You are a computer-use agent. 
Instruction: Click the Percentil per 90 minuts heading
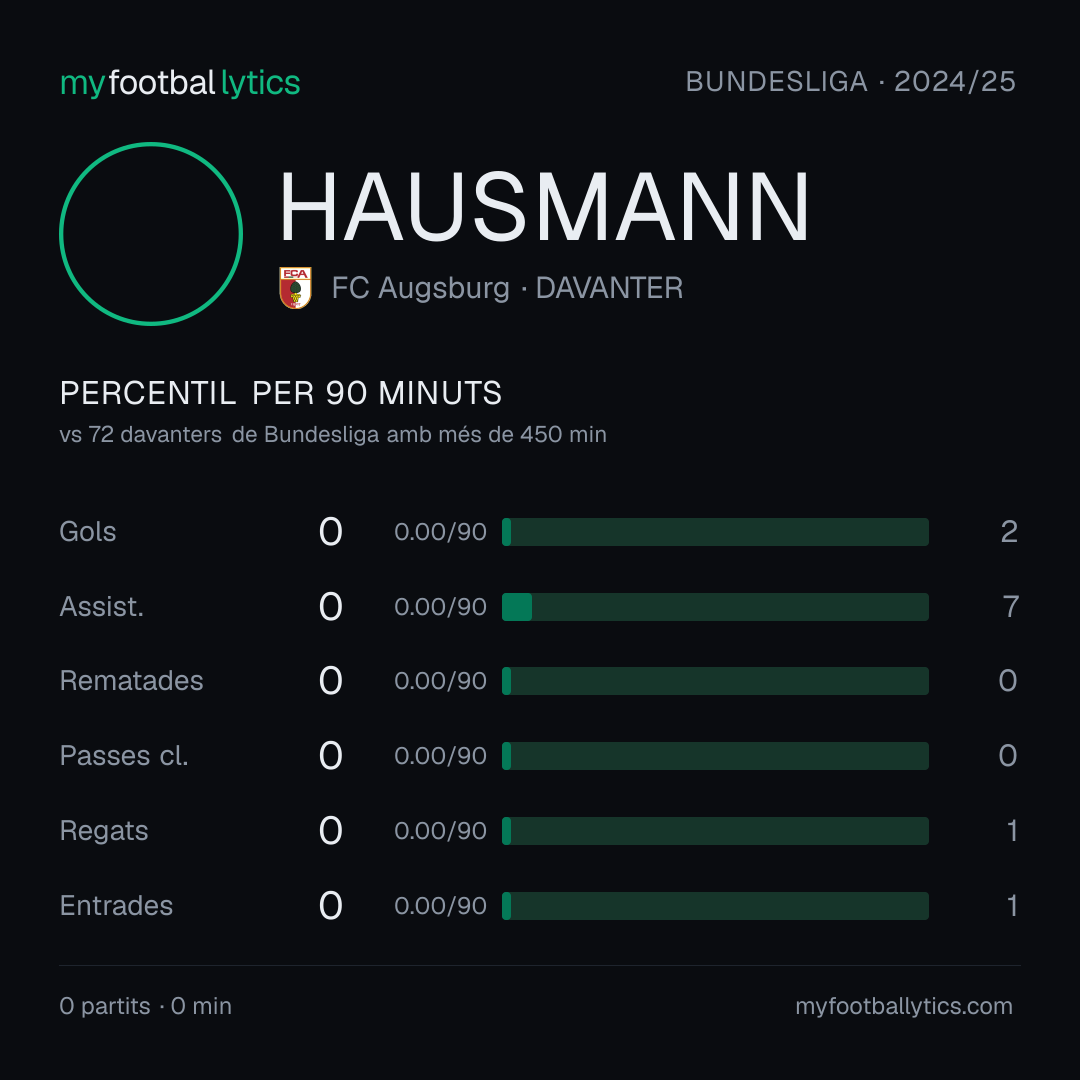[x=281, y=393]
